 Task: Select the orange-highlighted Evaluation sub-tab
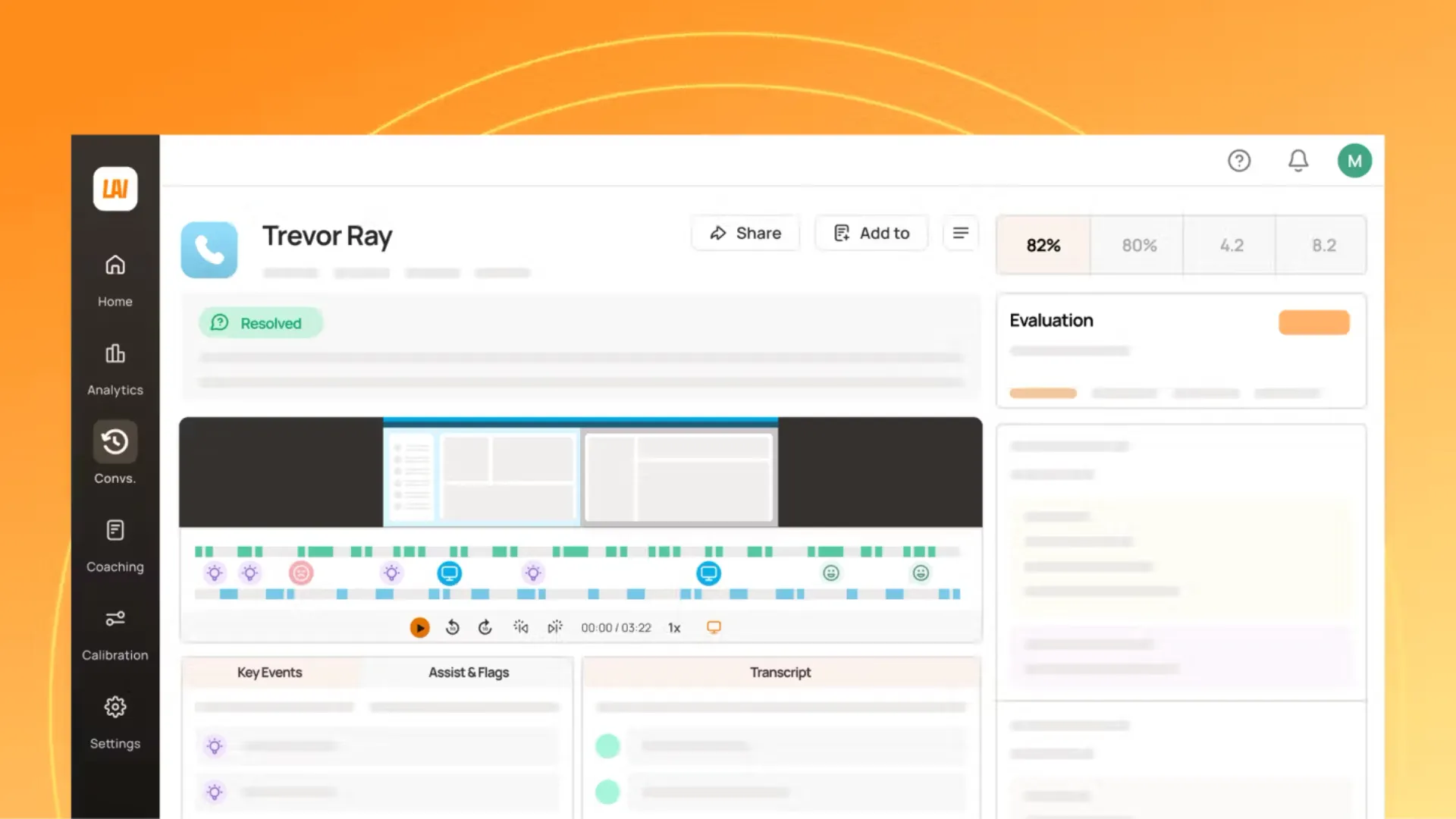pyautogui.click(x=1043, y=393)
